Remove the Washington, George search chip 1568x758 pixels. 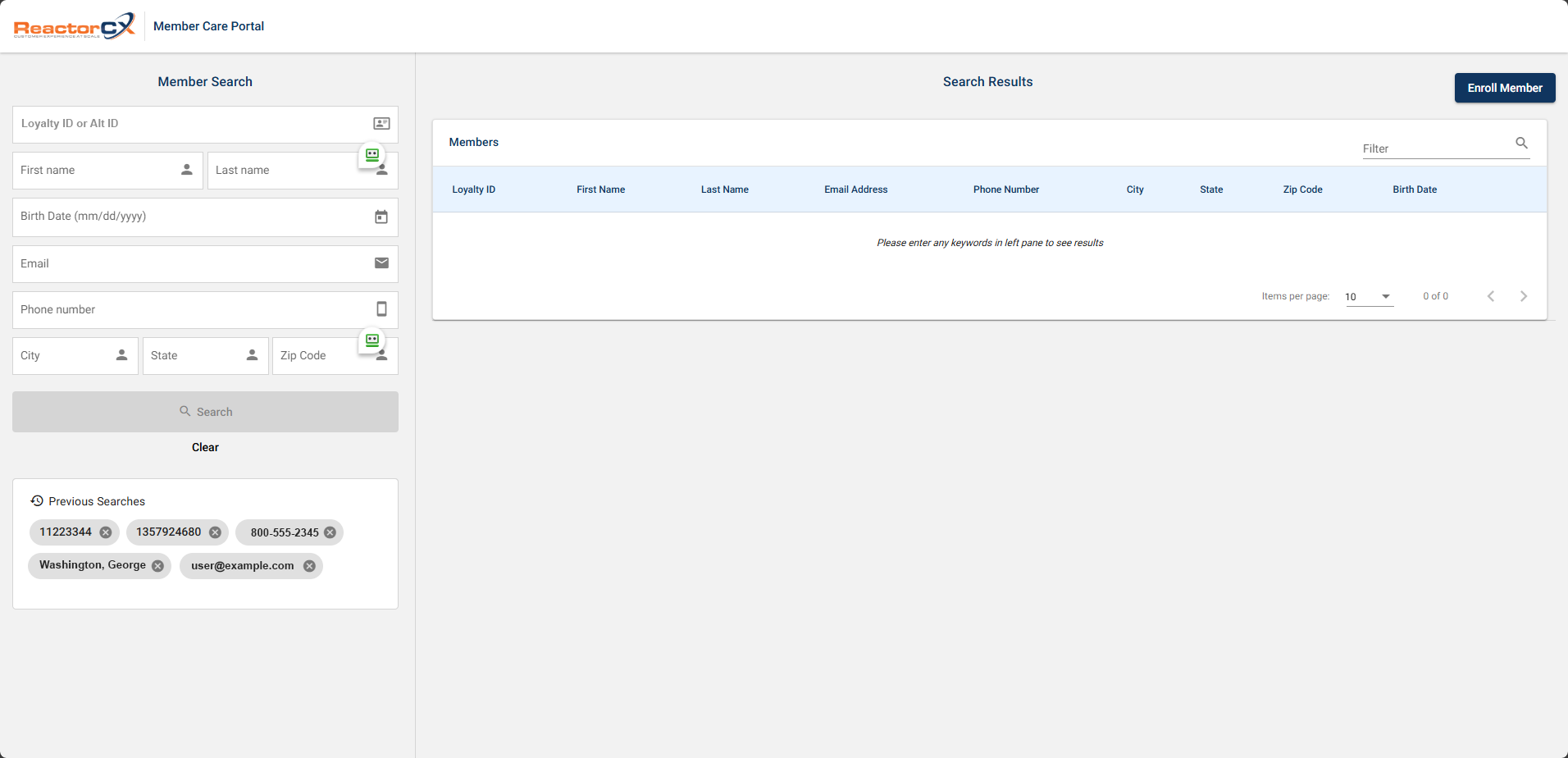coord(157,566)
